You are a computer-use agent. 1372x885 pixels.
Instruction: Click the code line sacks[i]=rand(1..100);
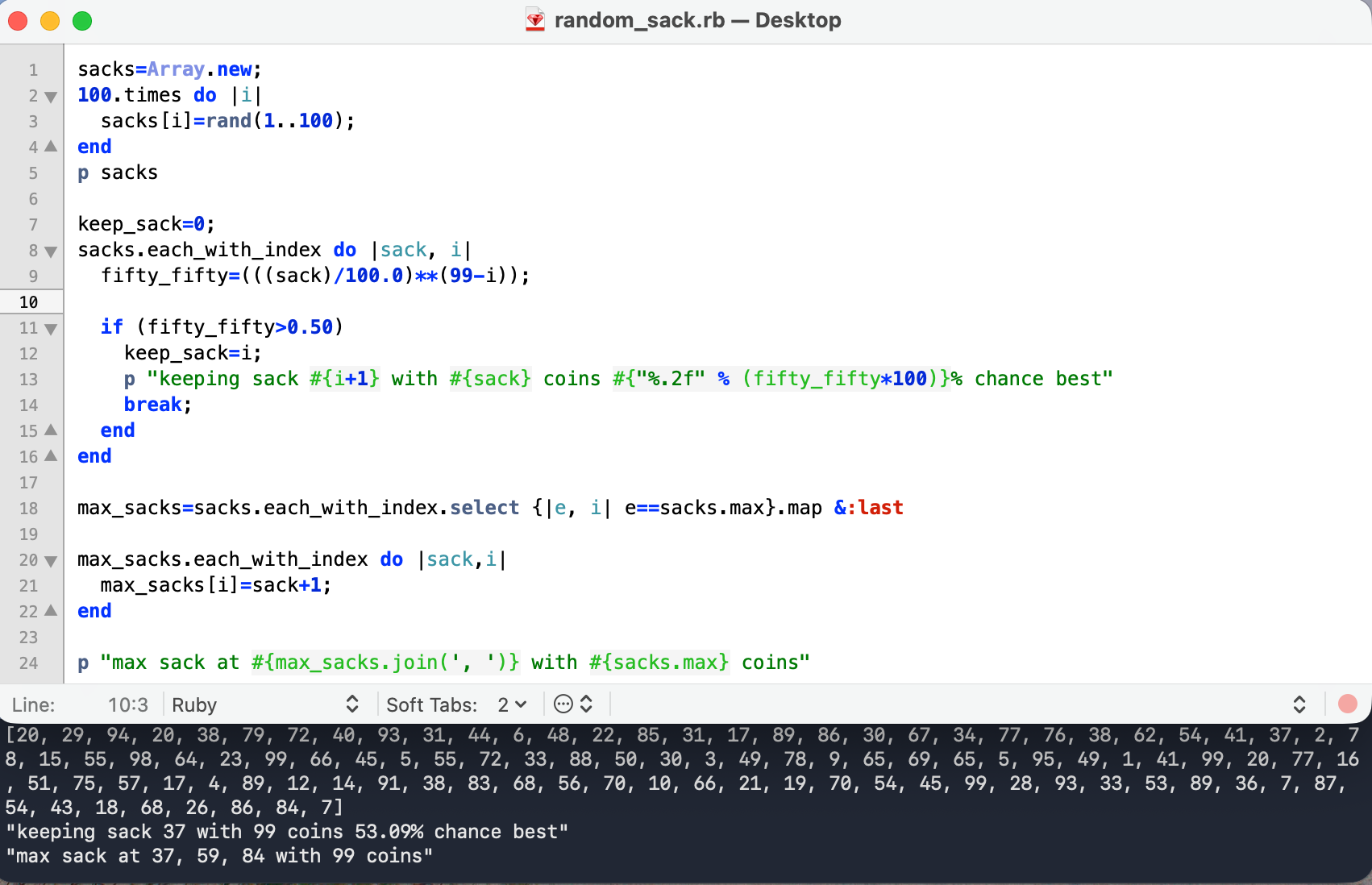click(x=227, y=121)
